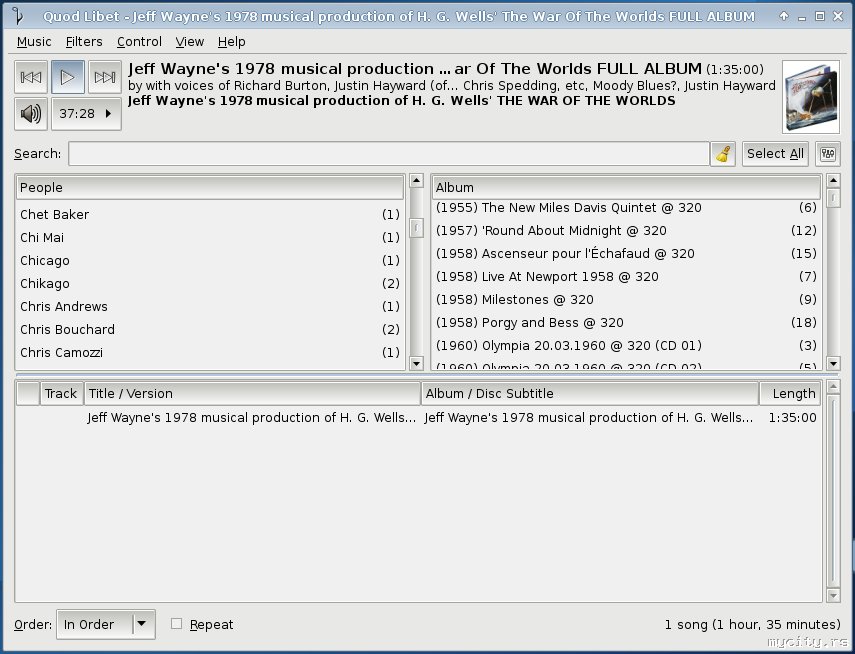Skip to the previous track
855x654 pixels.
tap(31, 77)
